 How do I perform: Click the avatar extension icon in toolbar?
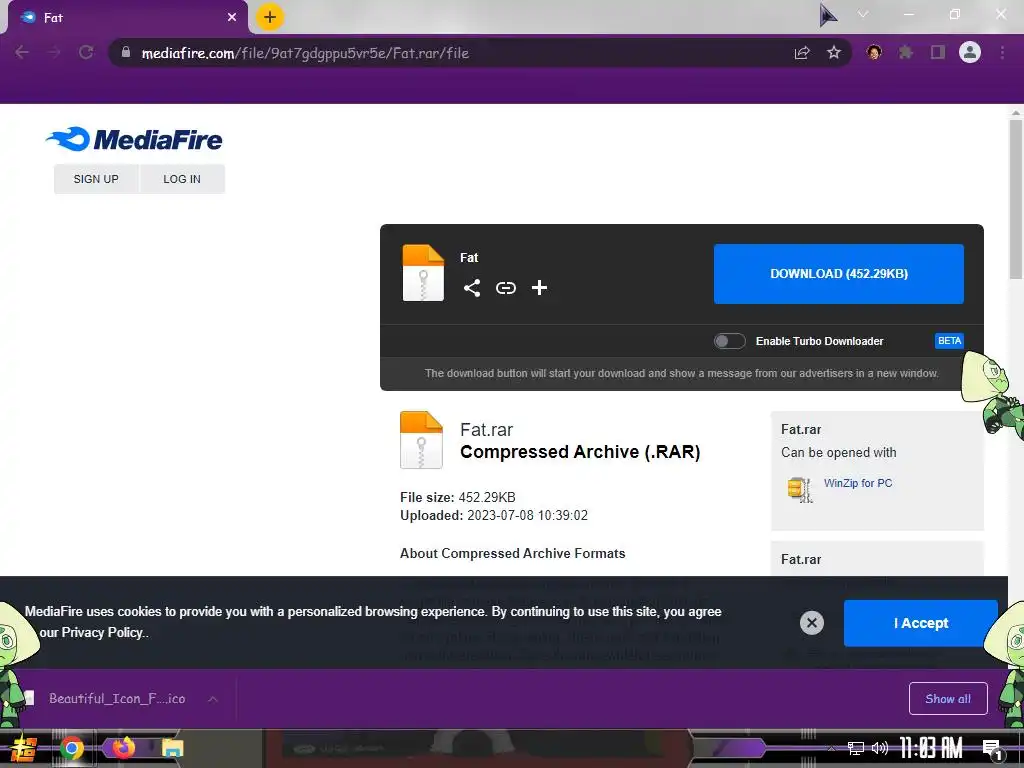click(x=874, y=52)
